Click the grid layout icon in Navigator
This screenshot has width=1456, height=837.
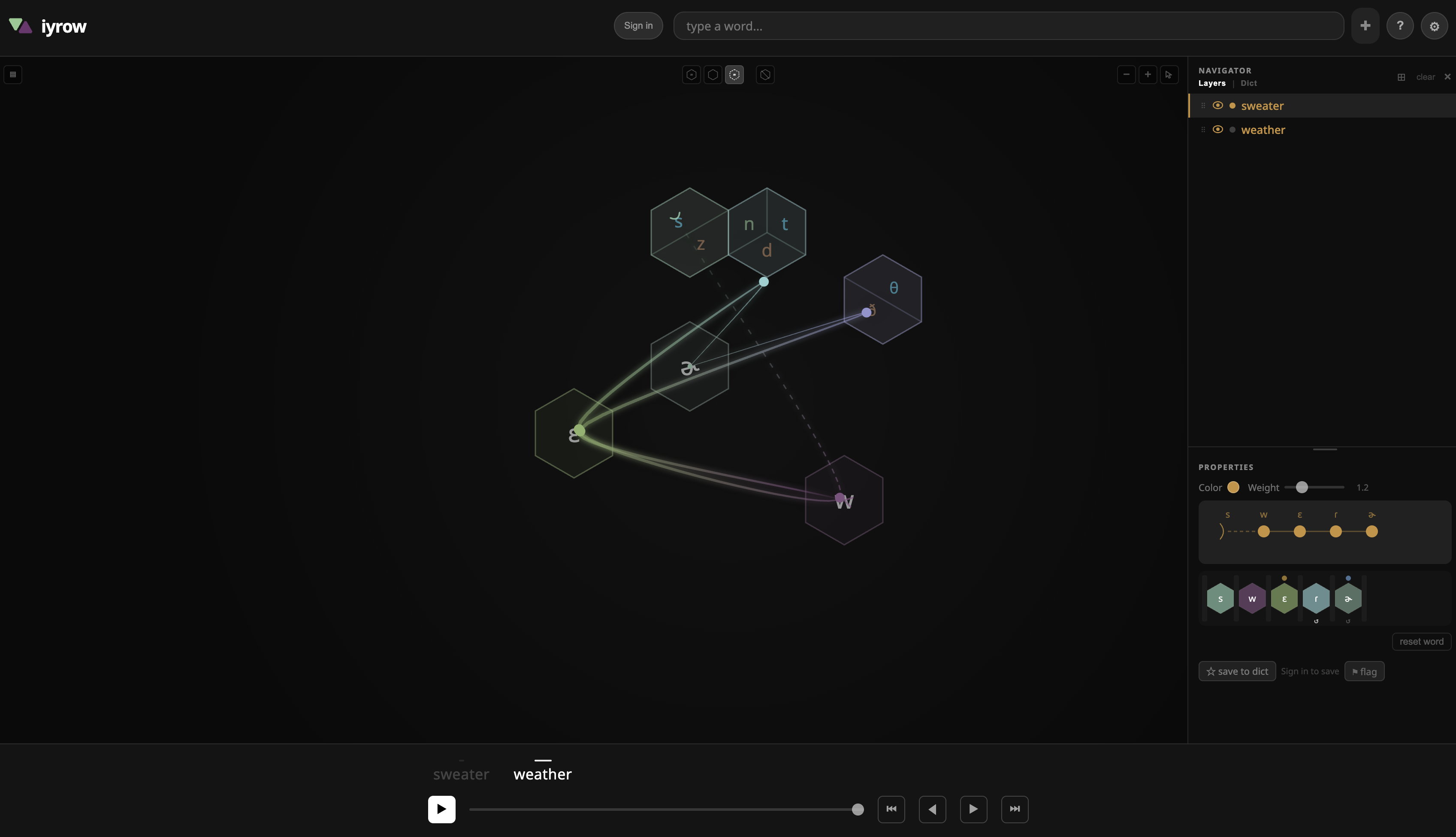1402,77
